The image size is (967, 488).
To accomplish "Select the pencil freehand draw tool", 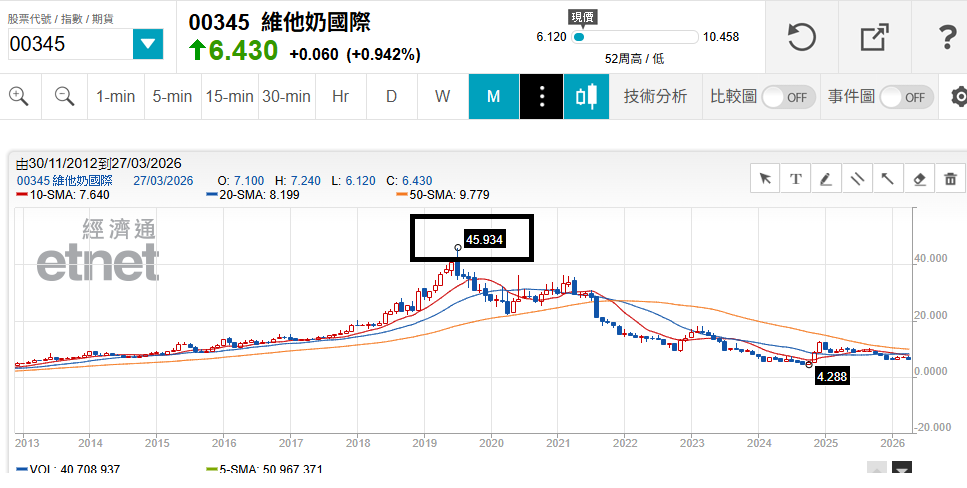I will coord(826,179).
